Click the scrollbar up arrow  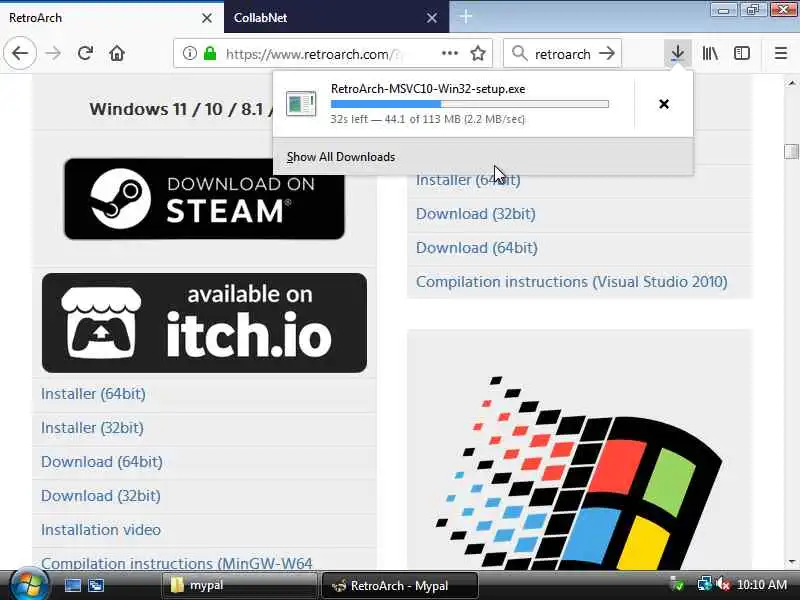click(791, 83)
